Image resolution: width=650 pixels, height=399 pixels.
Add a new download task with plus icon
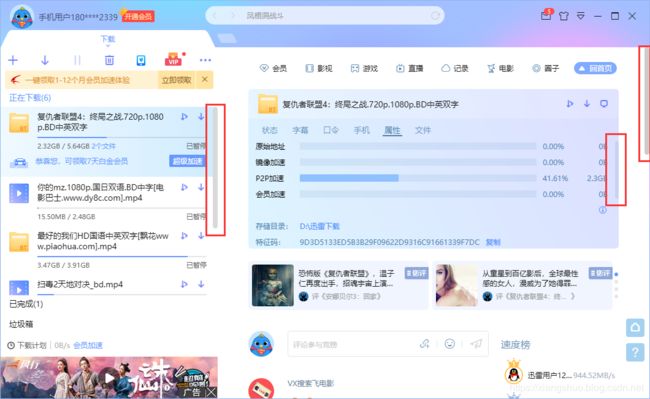[13, 60]
